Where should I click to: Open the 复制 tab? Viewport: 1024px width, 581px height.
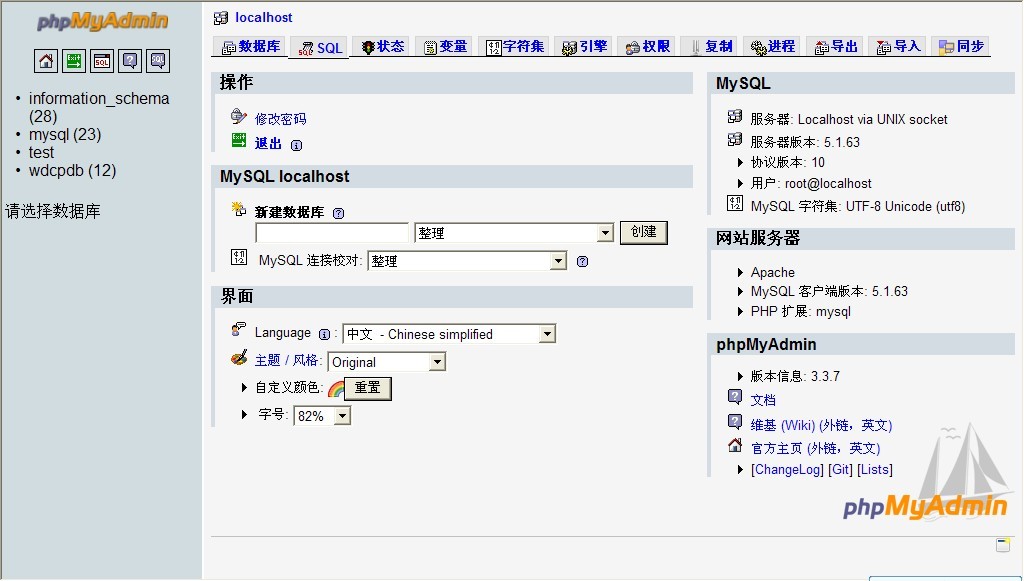click(710, 46)
